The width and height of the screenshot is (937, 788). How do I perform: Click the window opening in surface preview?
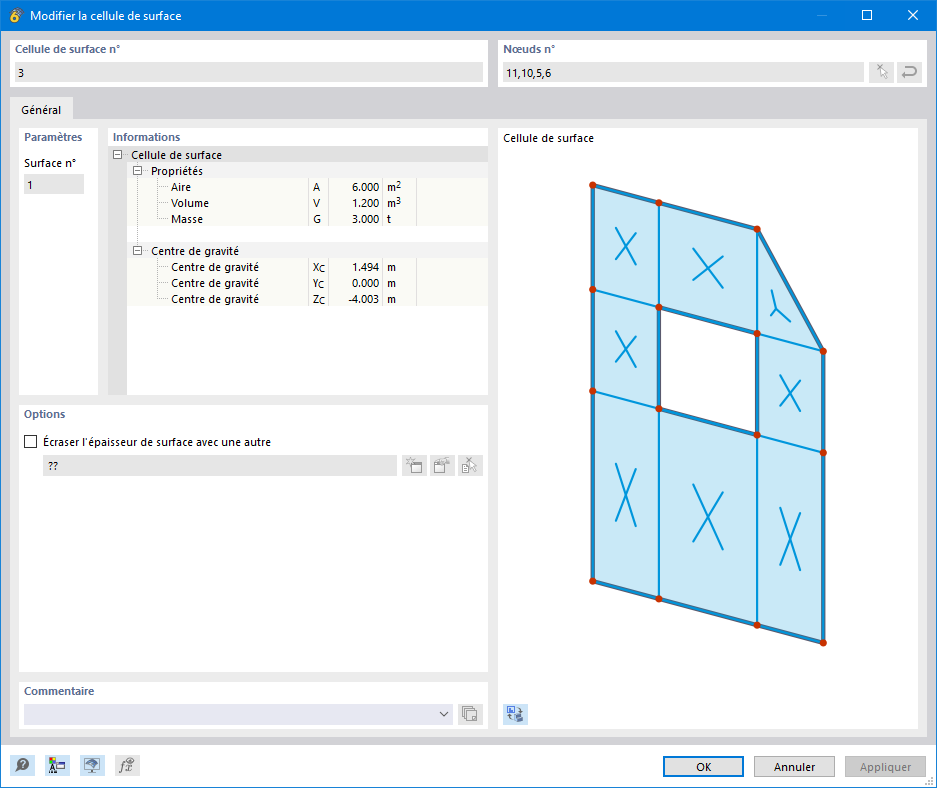tap(708, 371)
